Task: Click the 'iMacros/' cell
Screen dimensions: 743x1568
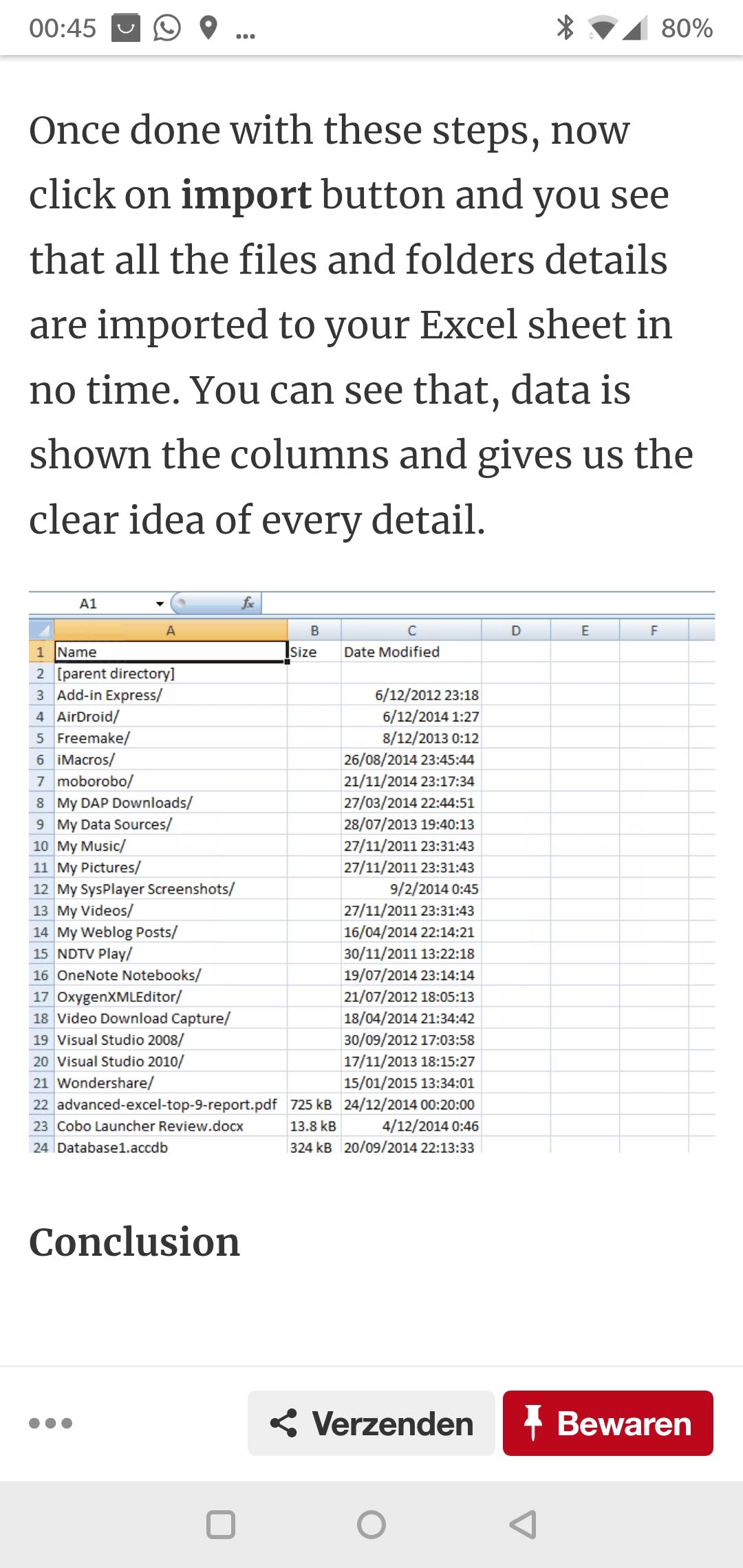Action: click(171, 759)
